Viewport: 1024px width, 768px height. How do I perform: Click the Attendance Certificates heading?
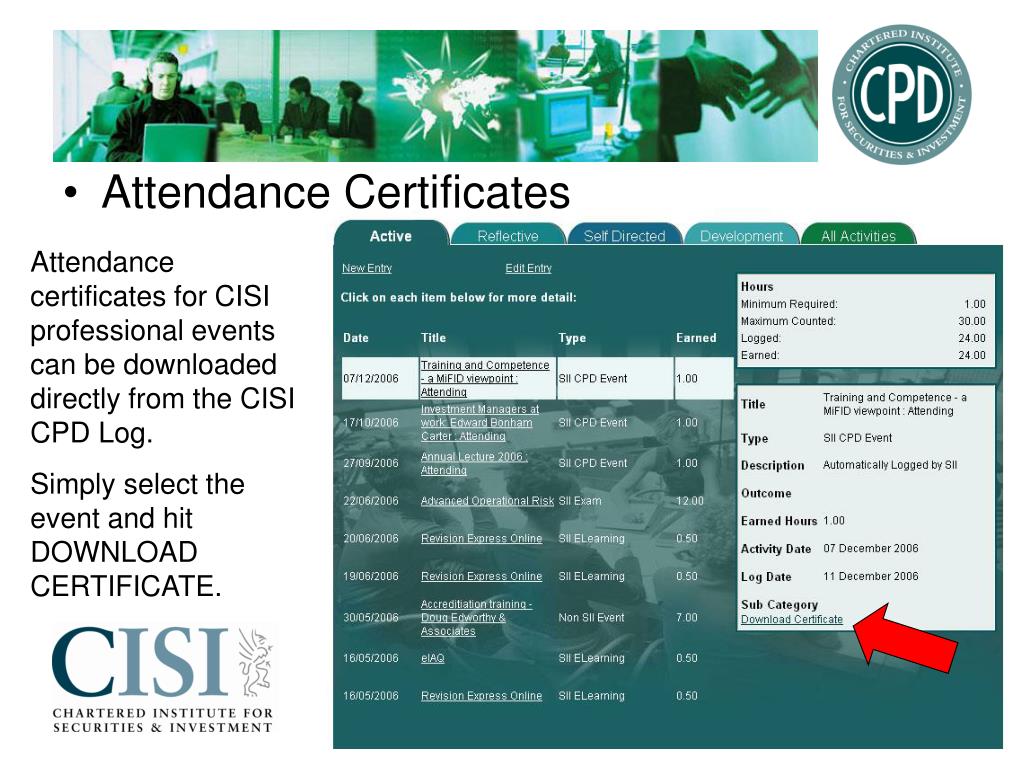tap(336, 192)
